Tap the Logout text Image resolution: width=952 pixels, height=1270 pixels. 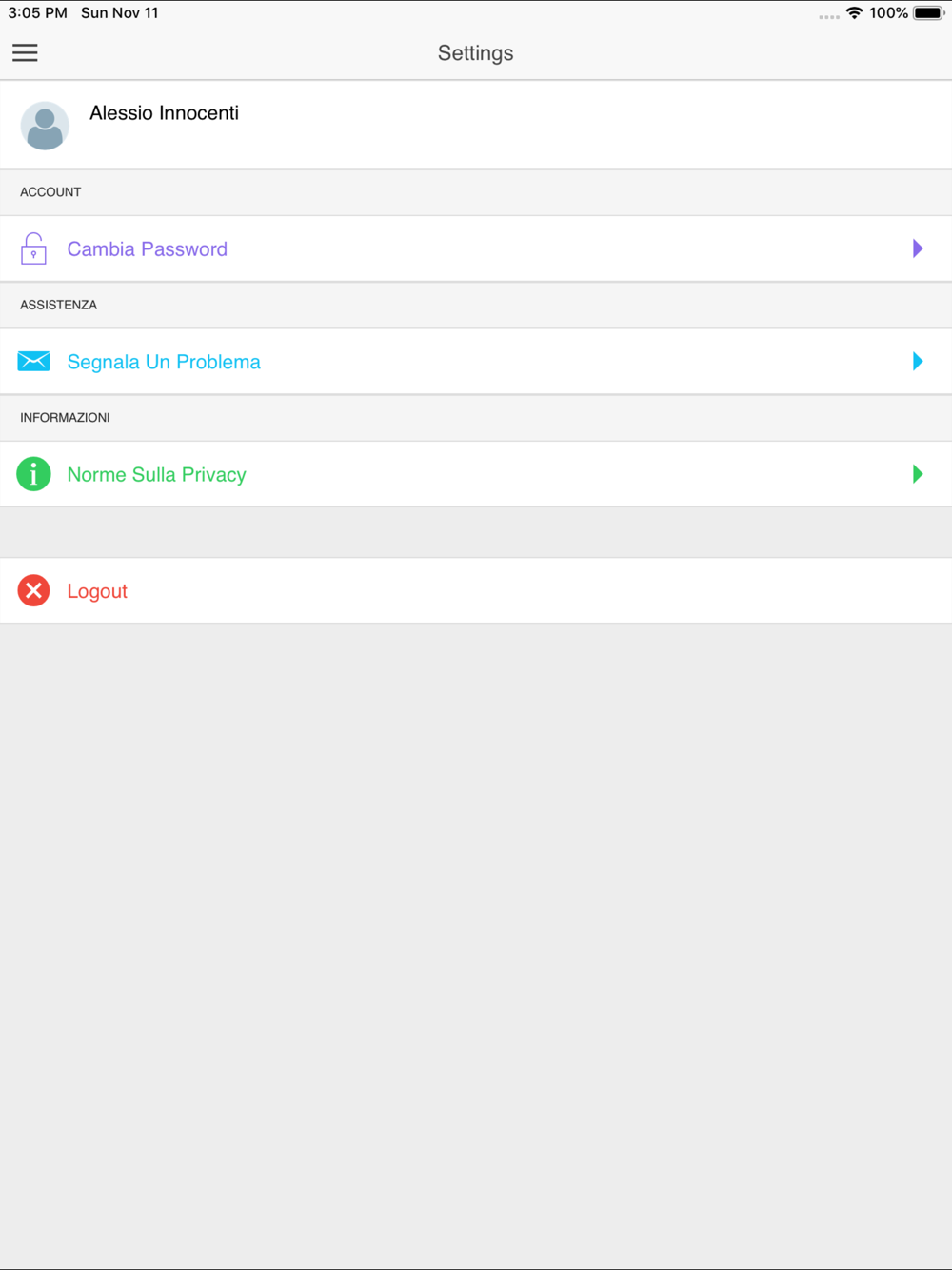[x=97, y=591]
